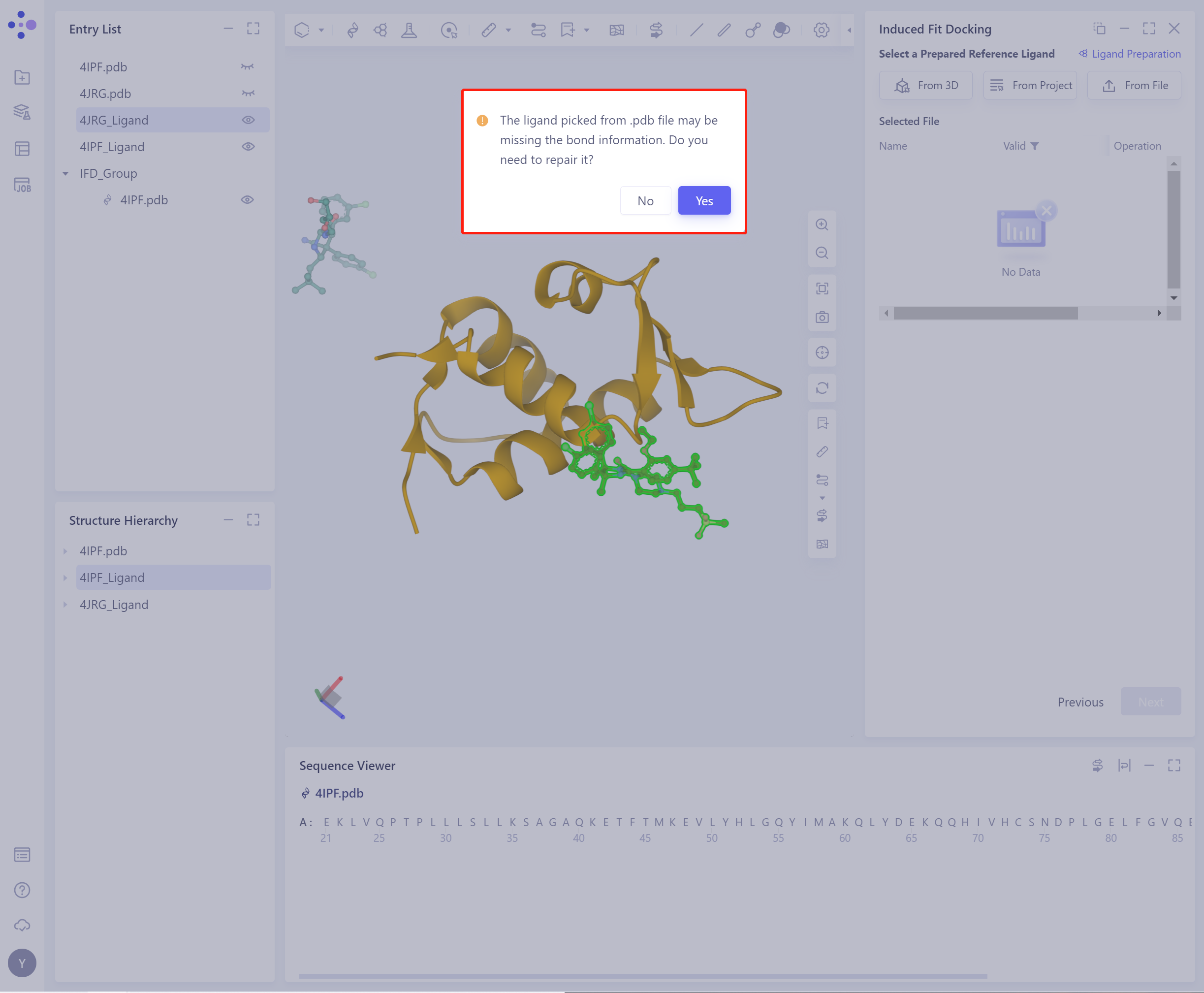This screenshot has height=993, width=1204.
Task: Click the zoom in icon in viewer
Action: pyautogui.click(x=822, y=225)
